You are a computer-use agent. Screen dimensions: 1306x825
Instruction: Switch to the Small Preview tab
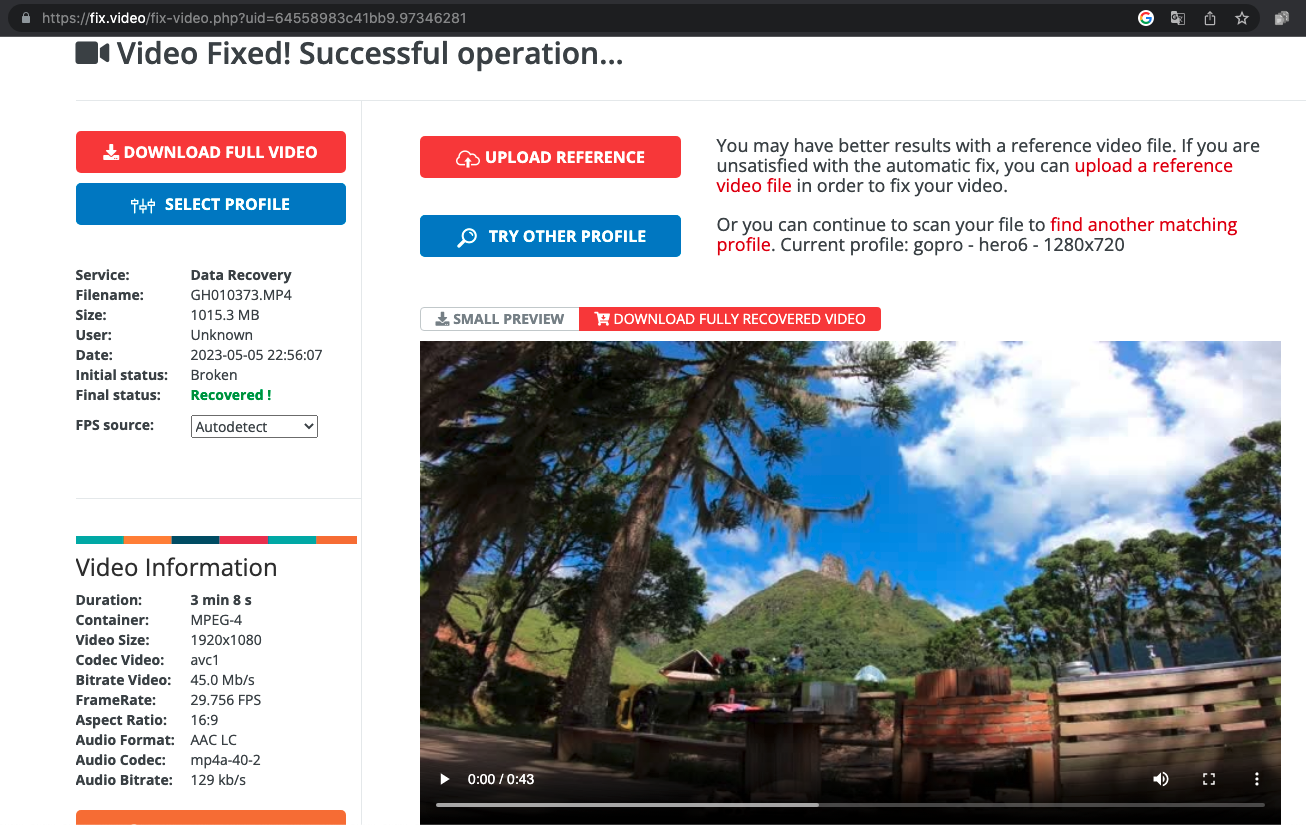click(x=499, y=319)
